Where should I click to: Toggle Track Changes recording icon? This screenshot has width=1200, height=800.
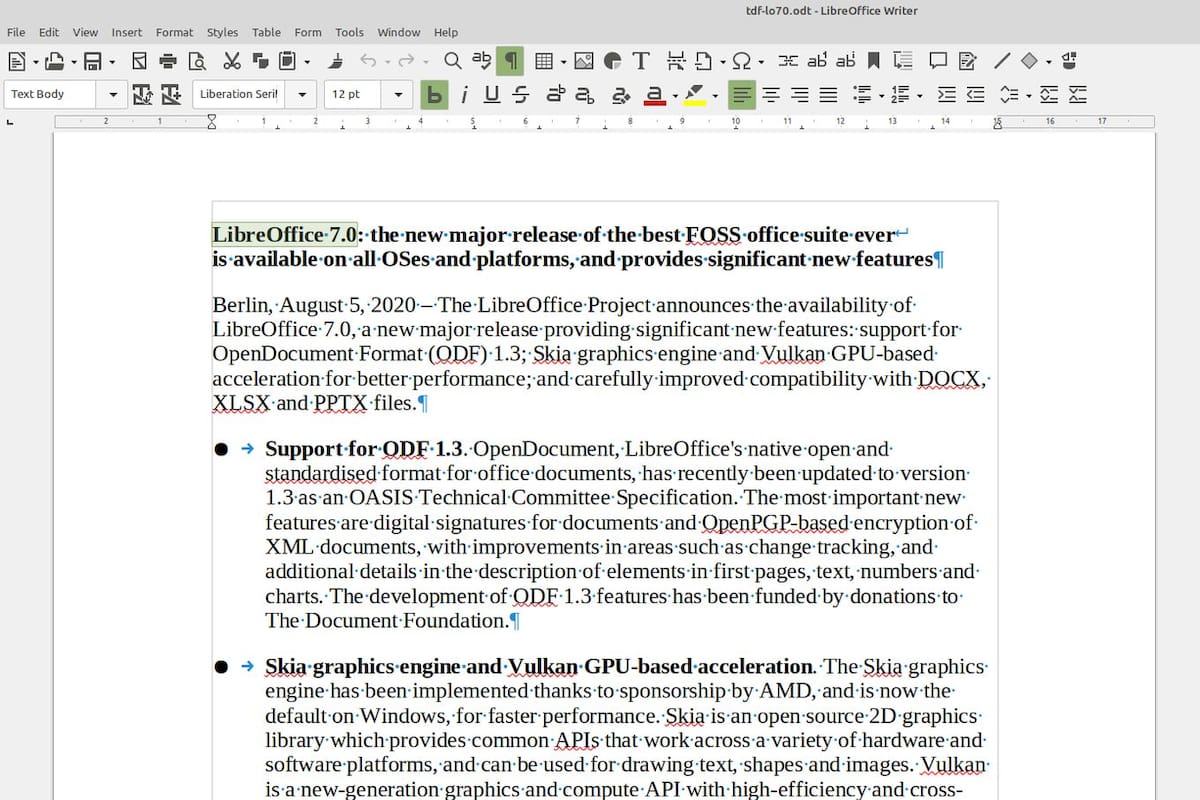(x=967, y=61)
